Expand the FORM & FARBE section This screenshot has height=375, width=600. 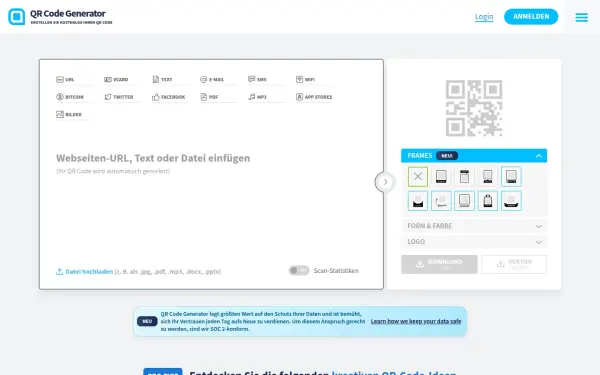click(474, 226)
